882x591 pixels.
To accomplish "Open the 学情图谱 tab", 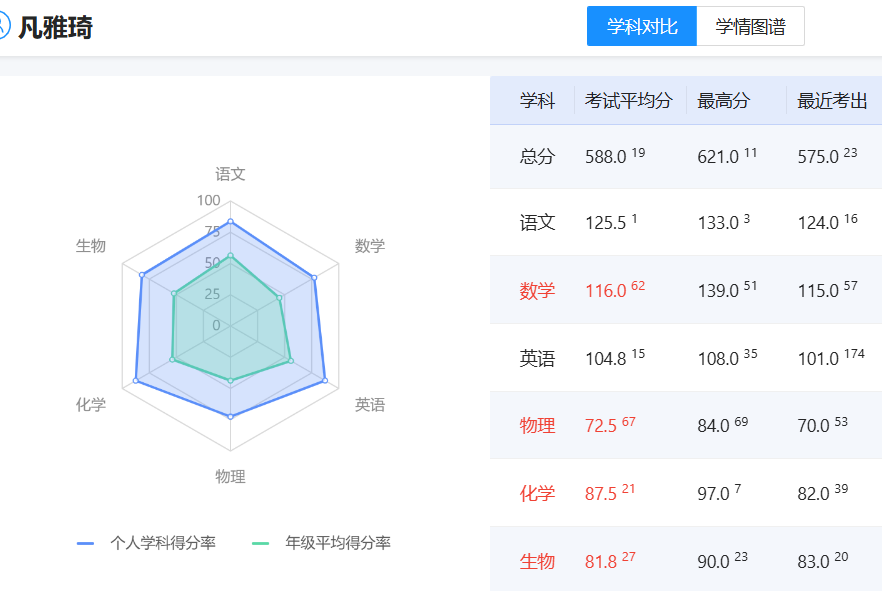I will tap(750, 27).
